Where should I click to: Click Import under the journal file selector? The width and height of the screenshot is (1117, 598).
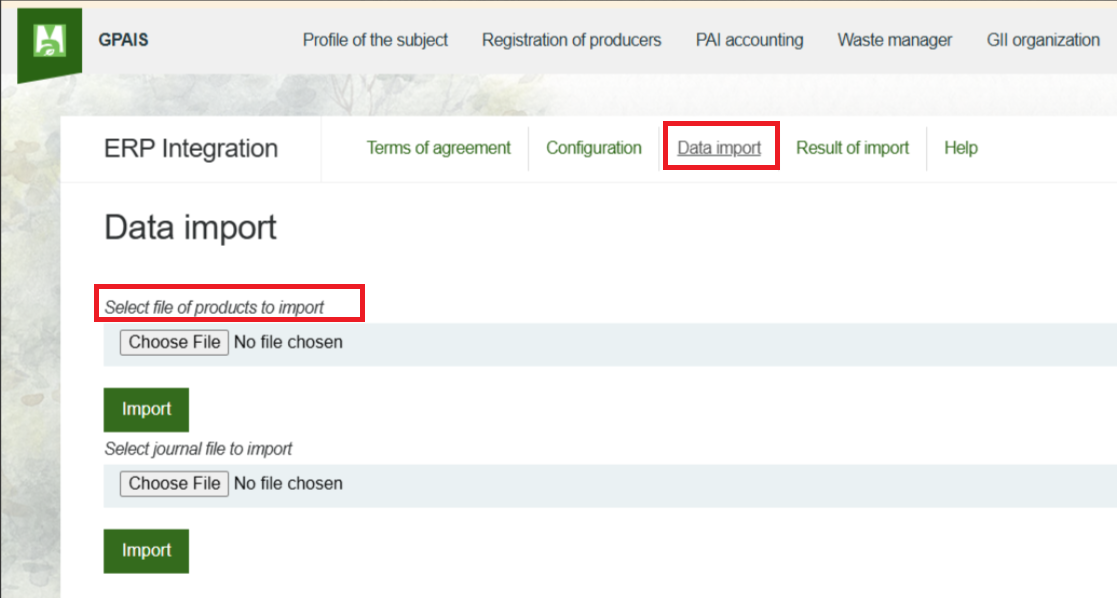[145, 551]
